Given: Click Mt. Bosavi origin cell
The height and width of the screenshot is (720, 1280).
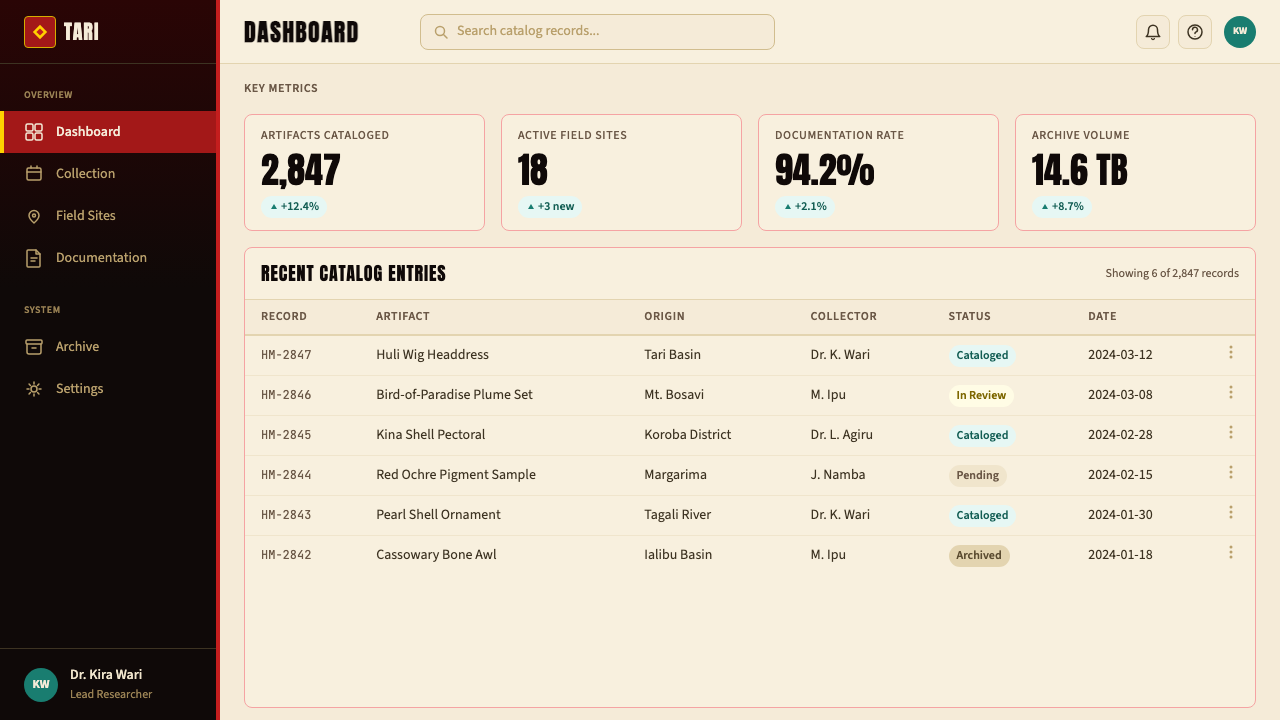Looking at the screenshot, I should tap(674, 395).
